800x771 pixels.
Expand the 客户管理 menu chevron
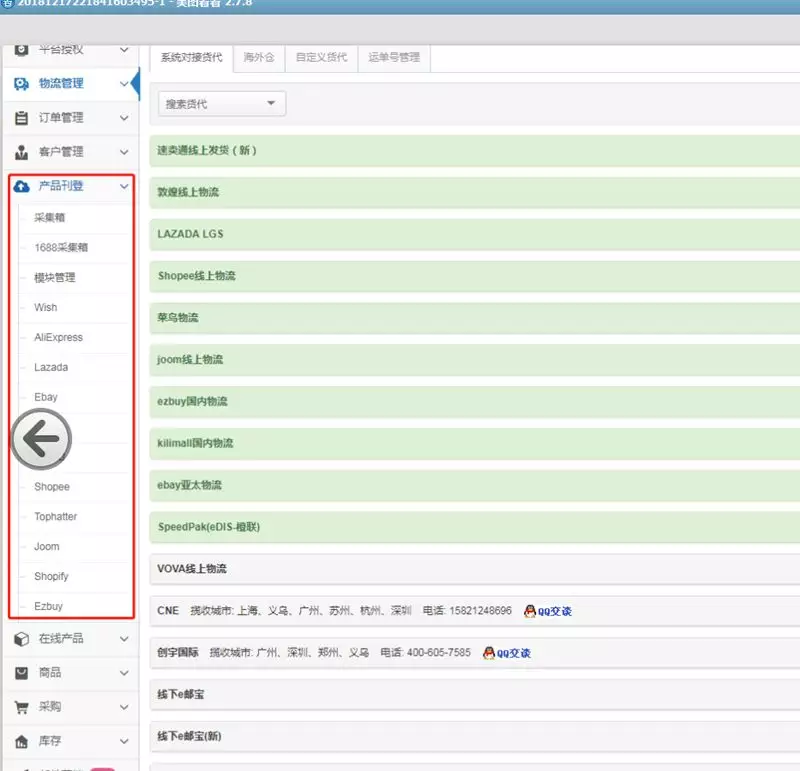tap(124, 152)
